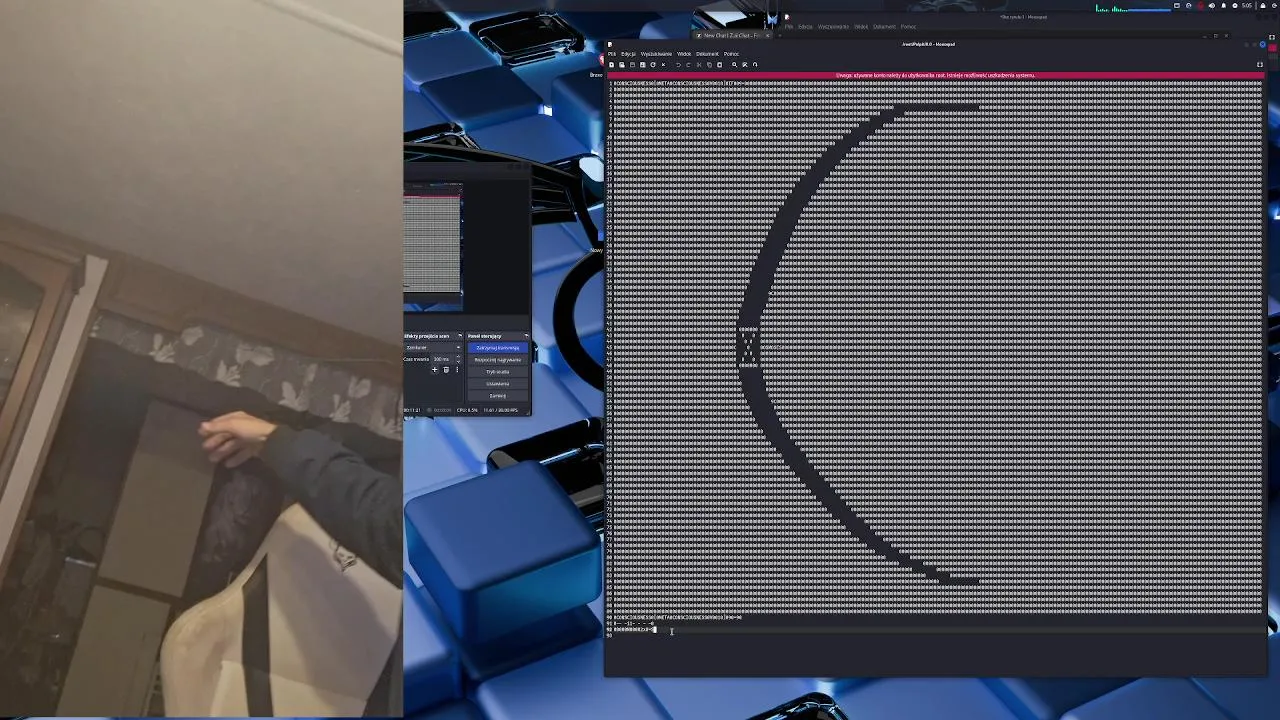The height and width of the screenshot is (720, 1280).
Task: Click the CPU usage text in OBS status bar
Action: [467, 410]
